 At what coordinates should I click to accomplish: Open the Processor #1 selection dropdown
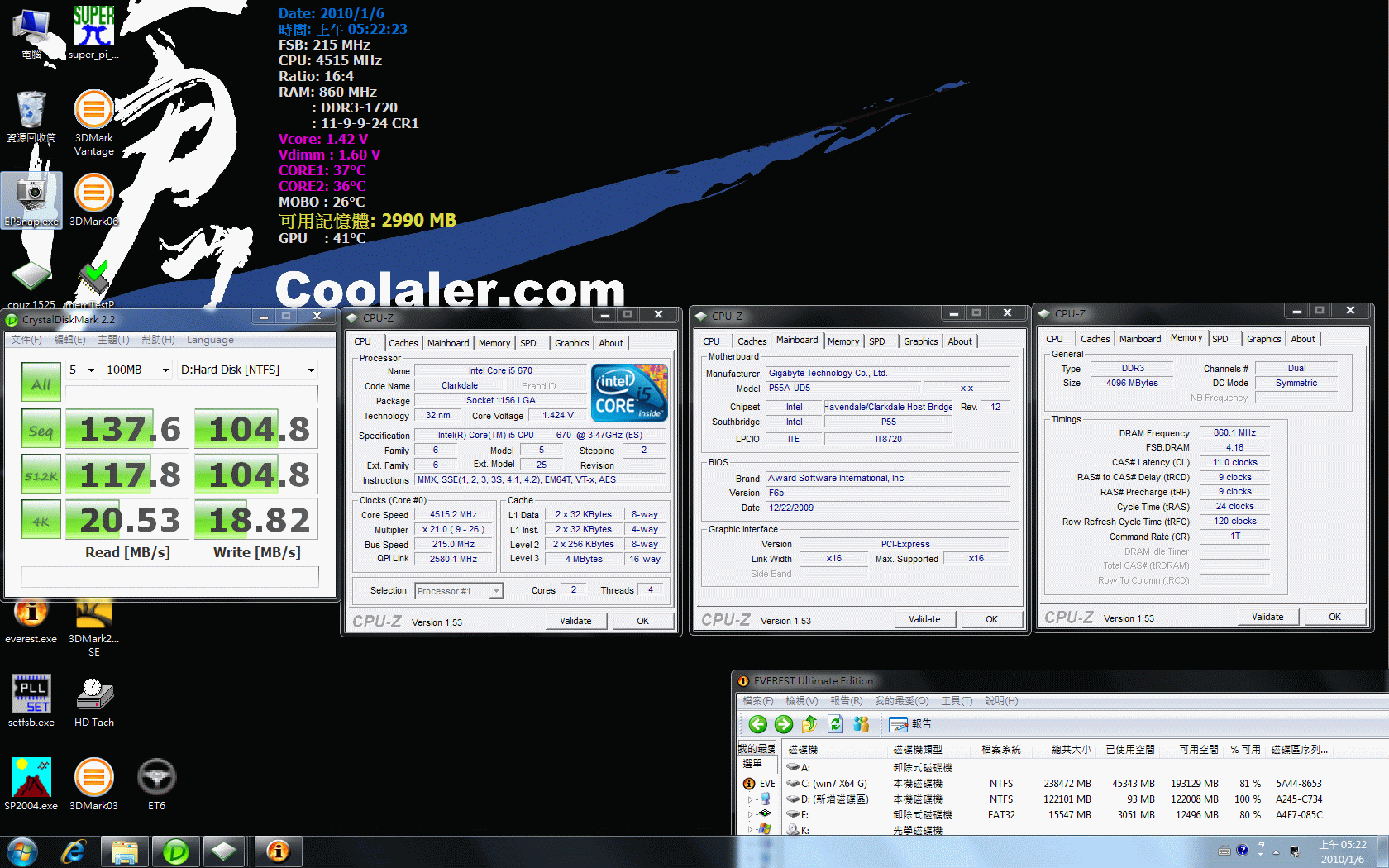[459, 591]
